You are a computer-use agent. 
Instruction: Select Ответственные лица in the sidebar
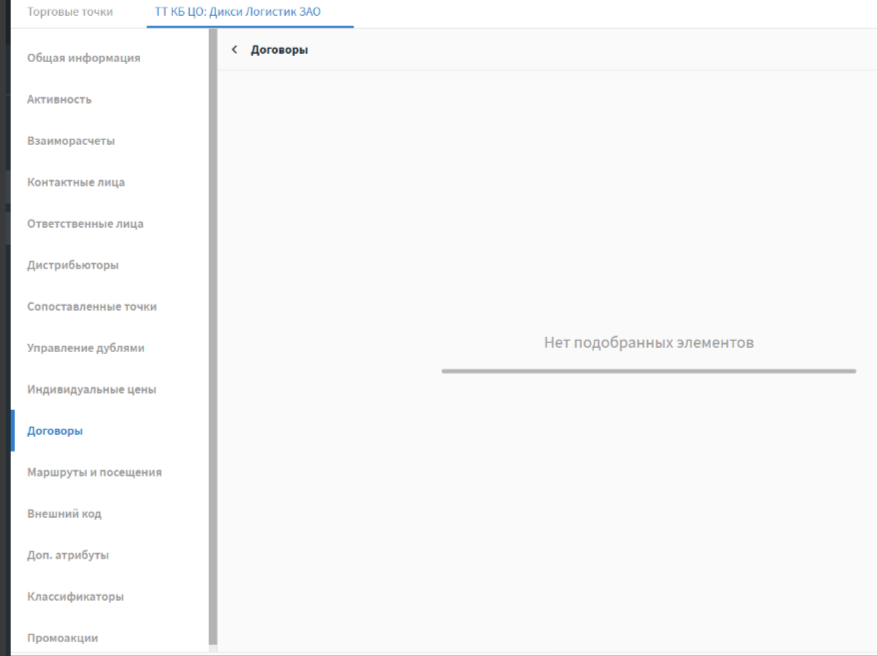click(86, 224)
